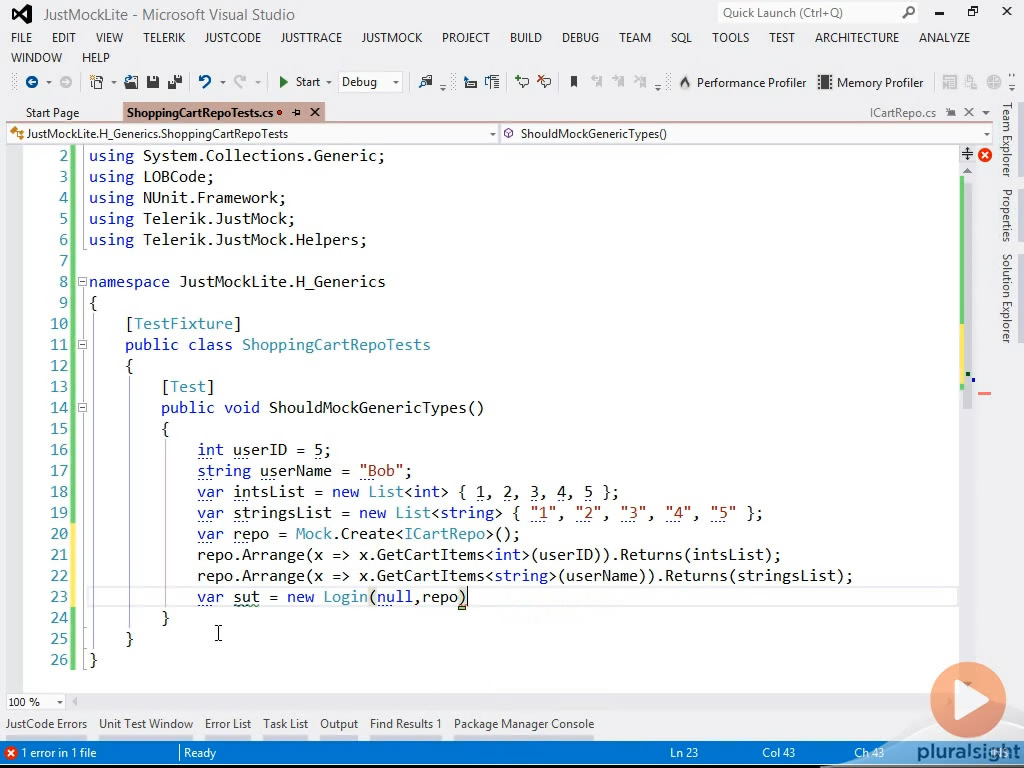Start debugging with the green play icon

click(x=283, y=82)
